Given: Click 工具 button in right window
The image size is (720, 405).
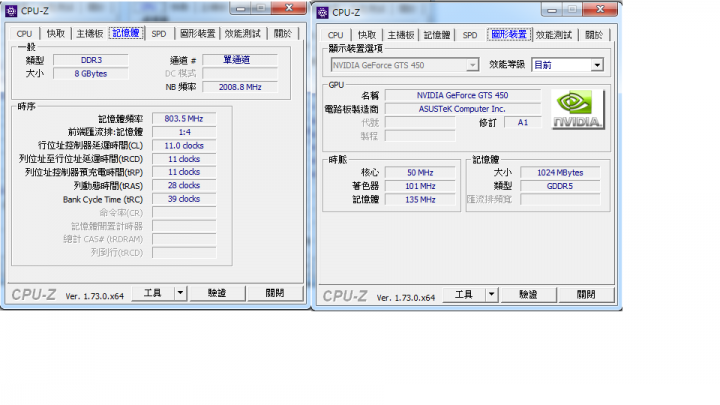Looking at the screenshot, I should 463,294.
